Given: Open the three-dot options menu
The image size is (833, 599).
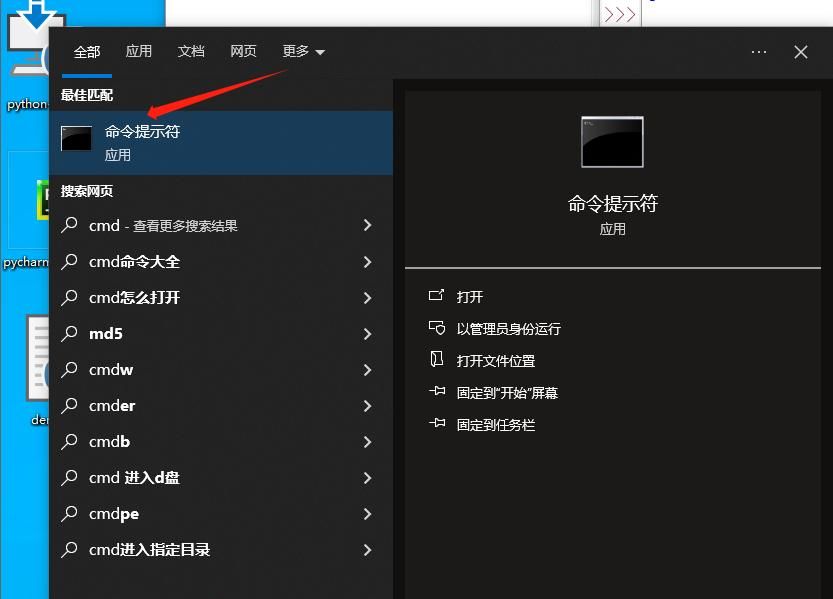Looking at the screenshot, I should [758, 52].
